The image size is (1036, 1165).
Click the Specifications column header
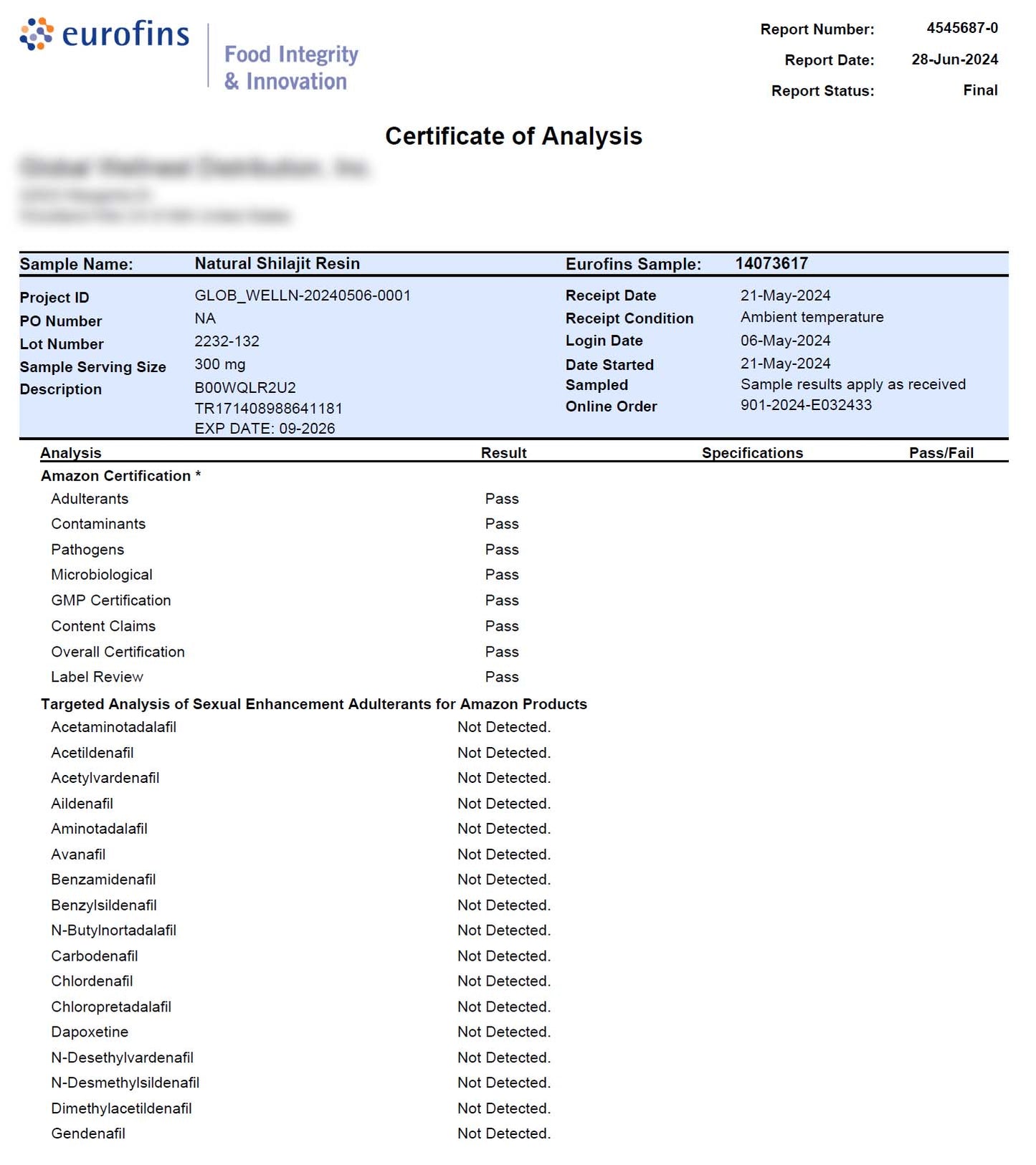tap(752, 453)
